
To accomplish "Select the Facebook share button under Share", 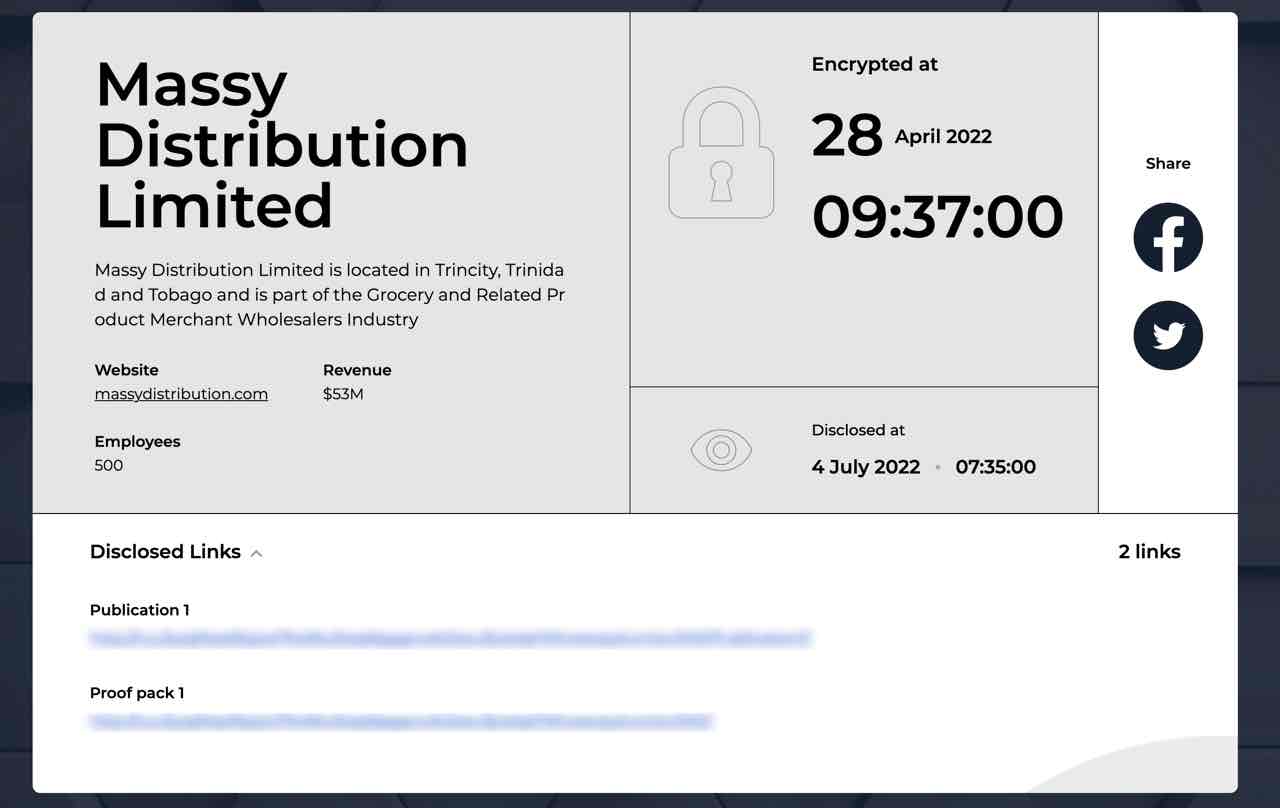I will pyautogui.click(x=1168, y=237).
